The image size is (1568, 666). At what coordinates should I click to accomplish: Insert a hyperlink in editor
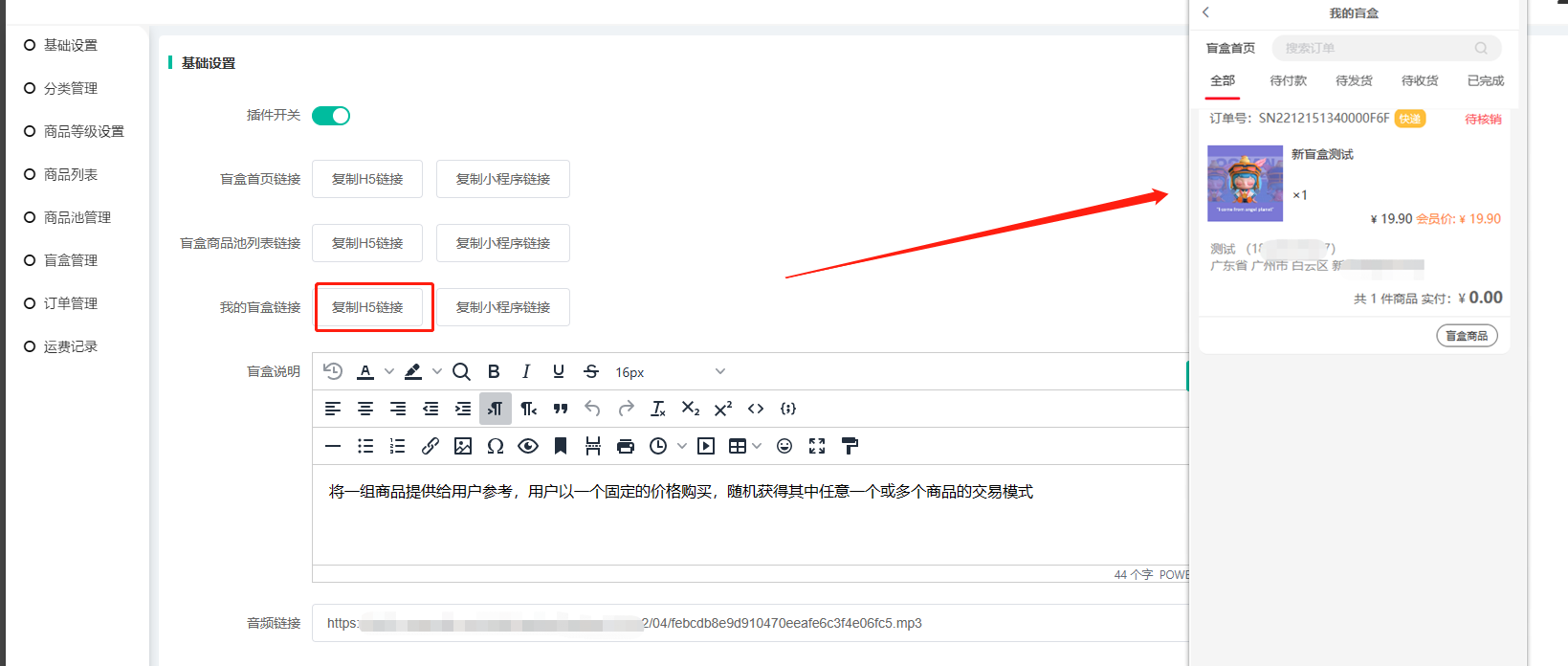[431, 446]
